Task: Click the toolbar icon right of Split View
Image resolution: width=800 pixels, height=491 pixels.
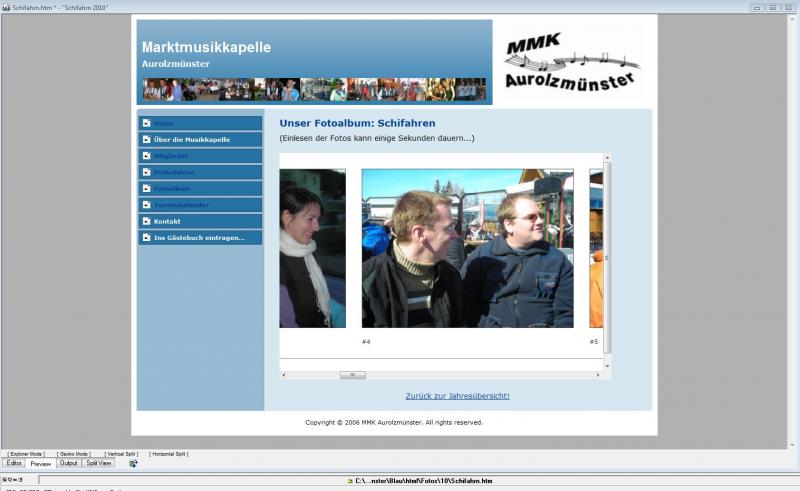Action: tap(133, 463)
